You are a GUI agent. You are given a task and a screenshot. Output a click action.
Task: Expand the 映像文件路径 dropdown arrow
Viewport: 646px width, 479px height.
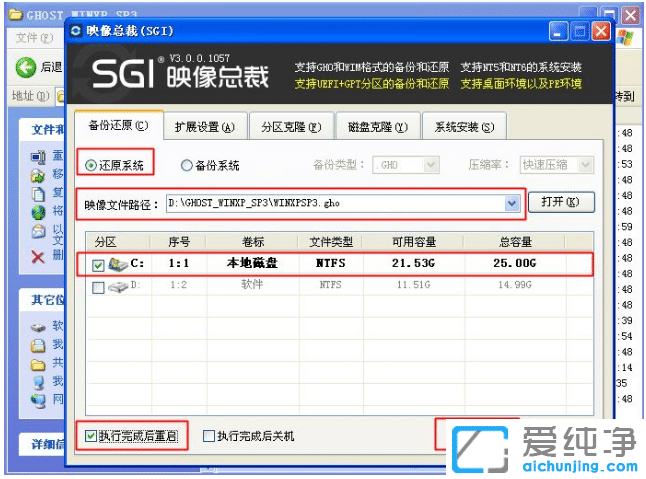pyautogui.click(x=512, y=203)
